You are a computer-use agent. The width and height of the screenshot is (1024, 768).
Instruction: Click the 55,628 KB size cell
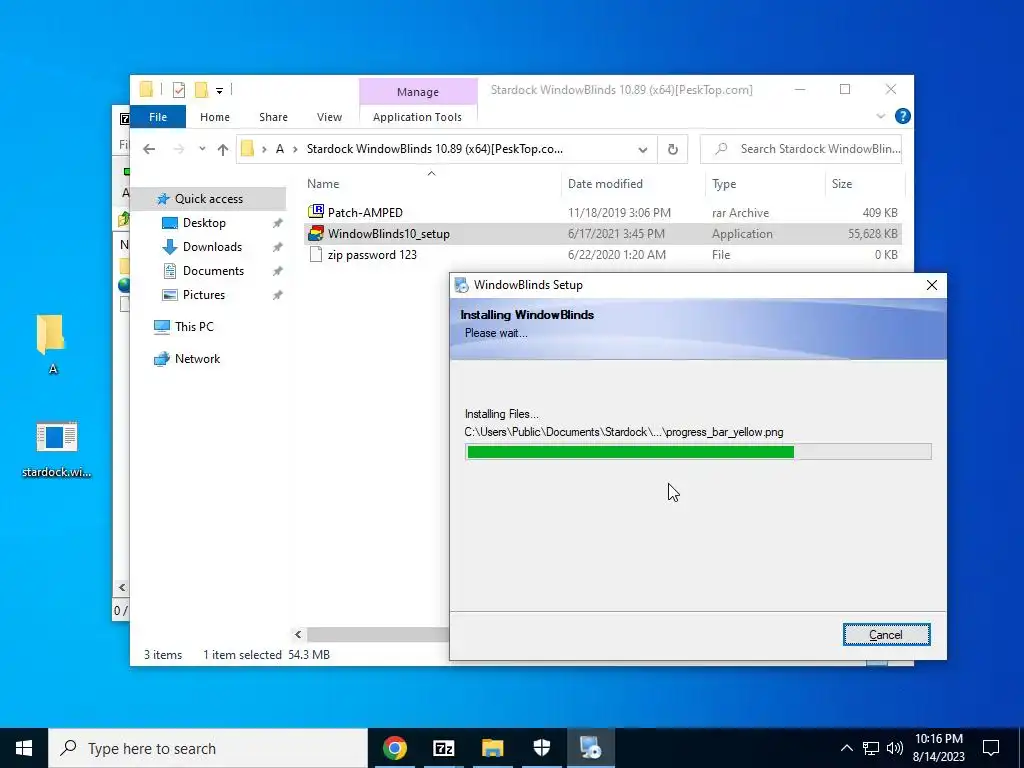tap(872, 234)
